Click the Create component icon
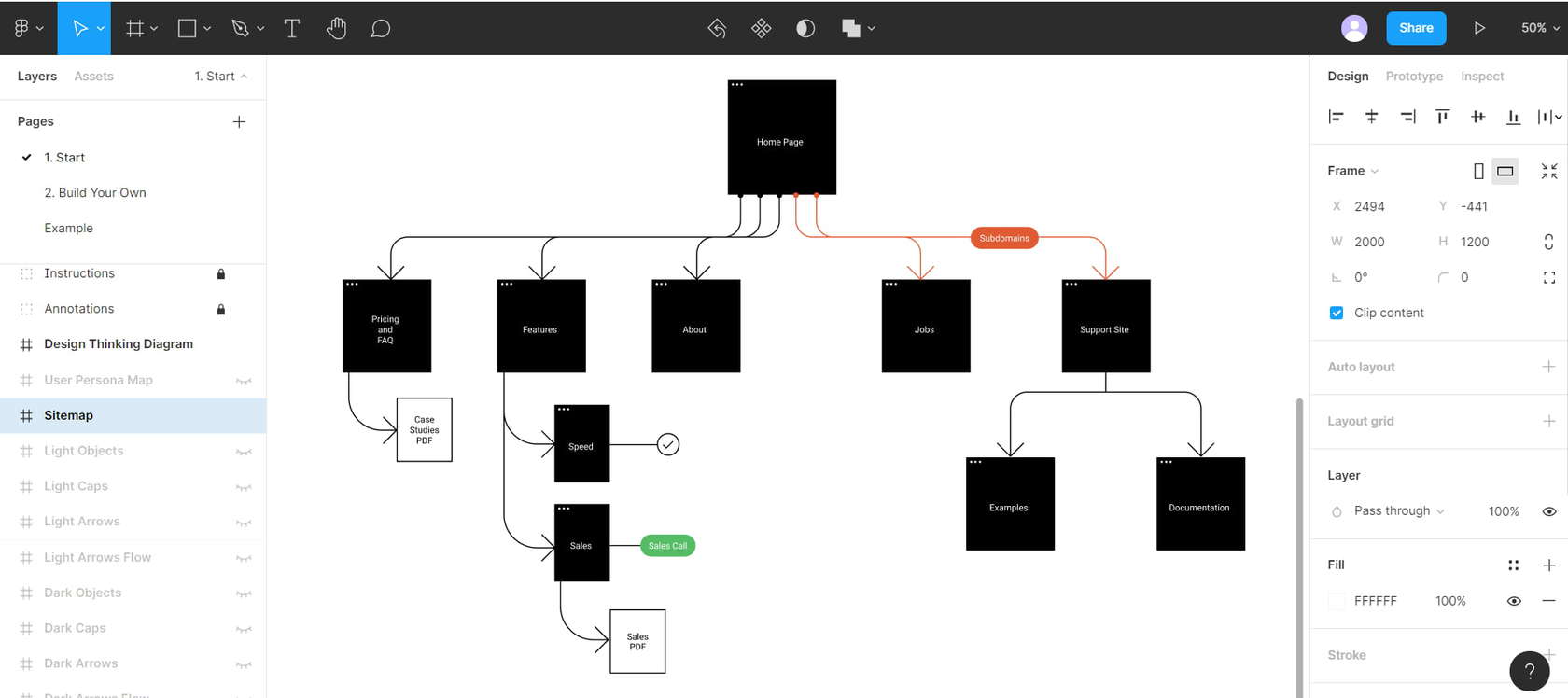The image size is (1568, 698). [x=762, y=29]
